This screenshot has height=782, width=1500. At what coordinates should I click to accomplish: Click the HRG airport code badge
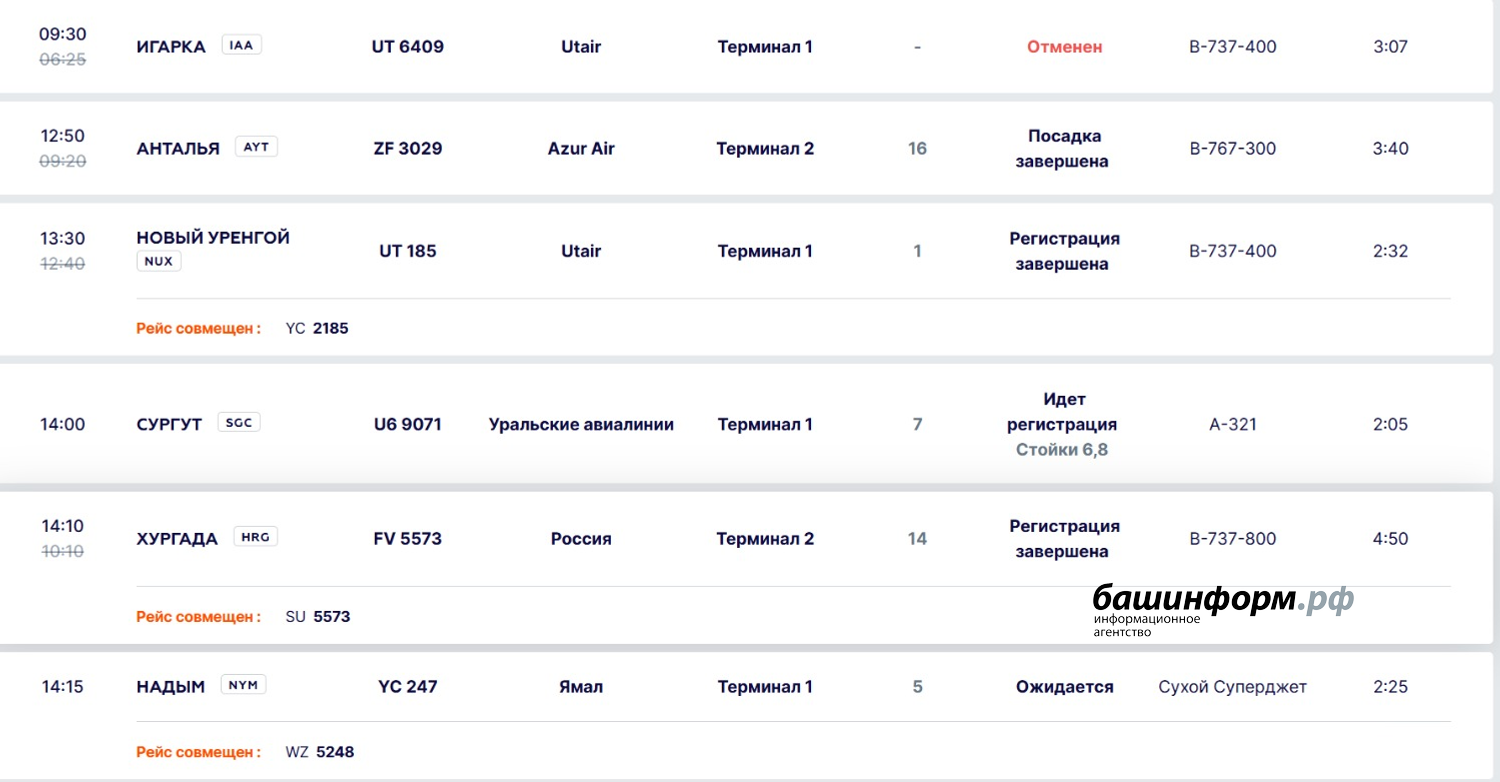[x=256, y=537]
